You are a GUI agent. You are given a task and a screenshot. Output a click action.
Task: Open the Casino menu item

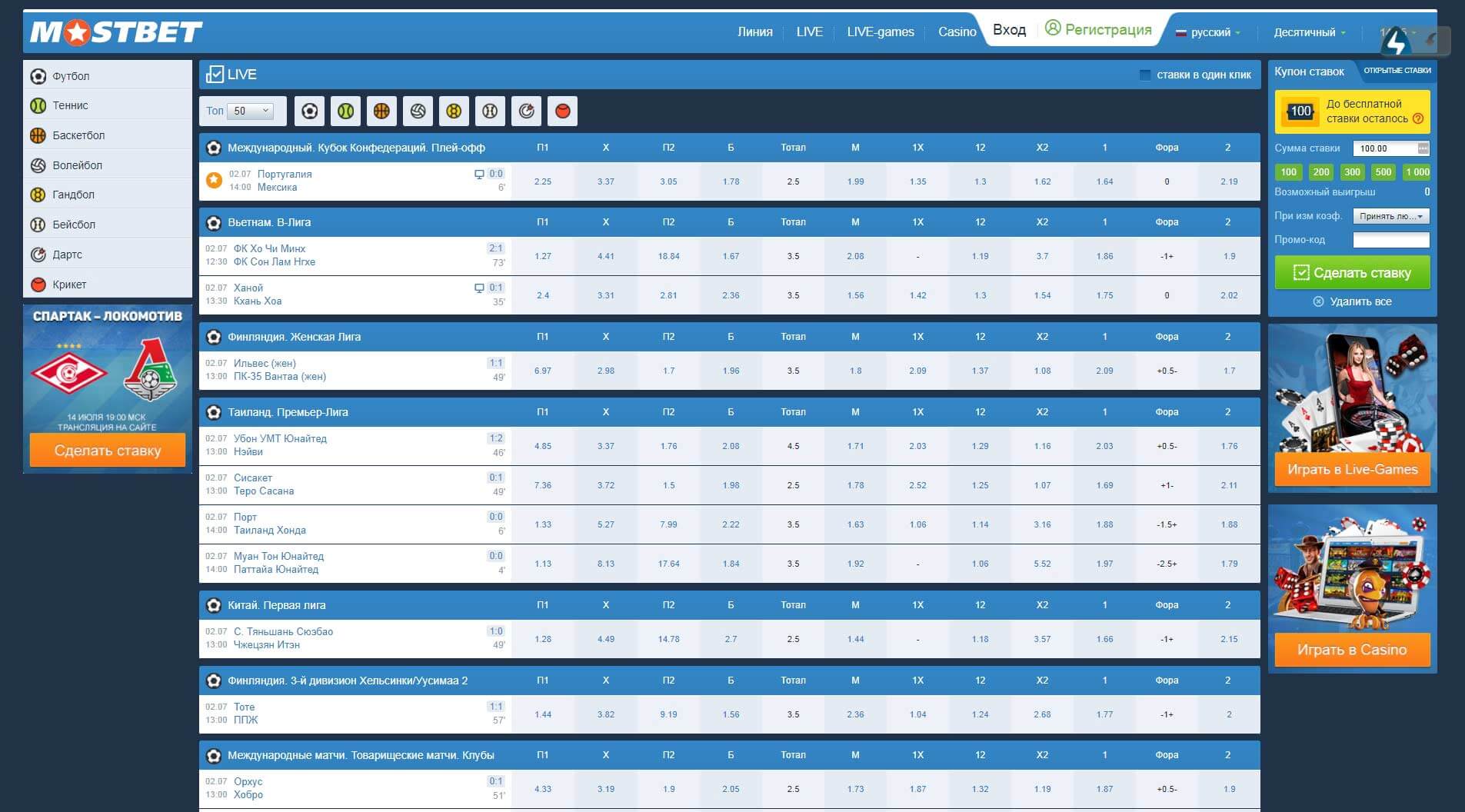957,32
